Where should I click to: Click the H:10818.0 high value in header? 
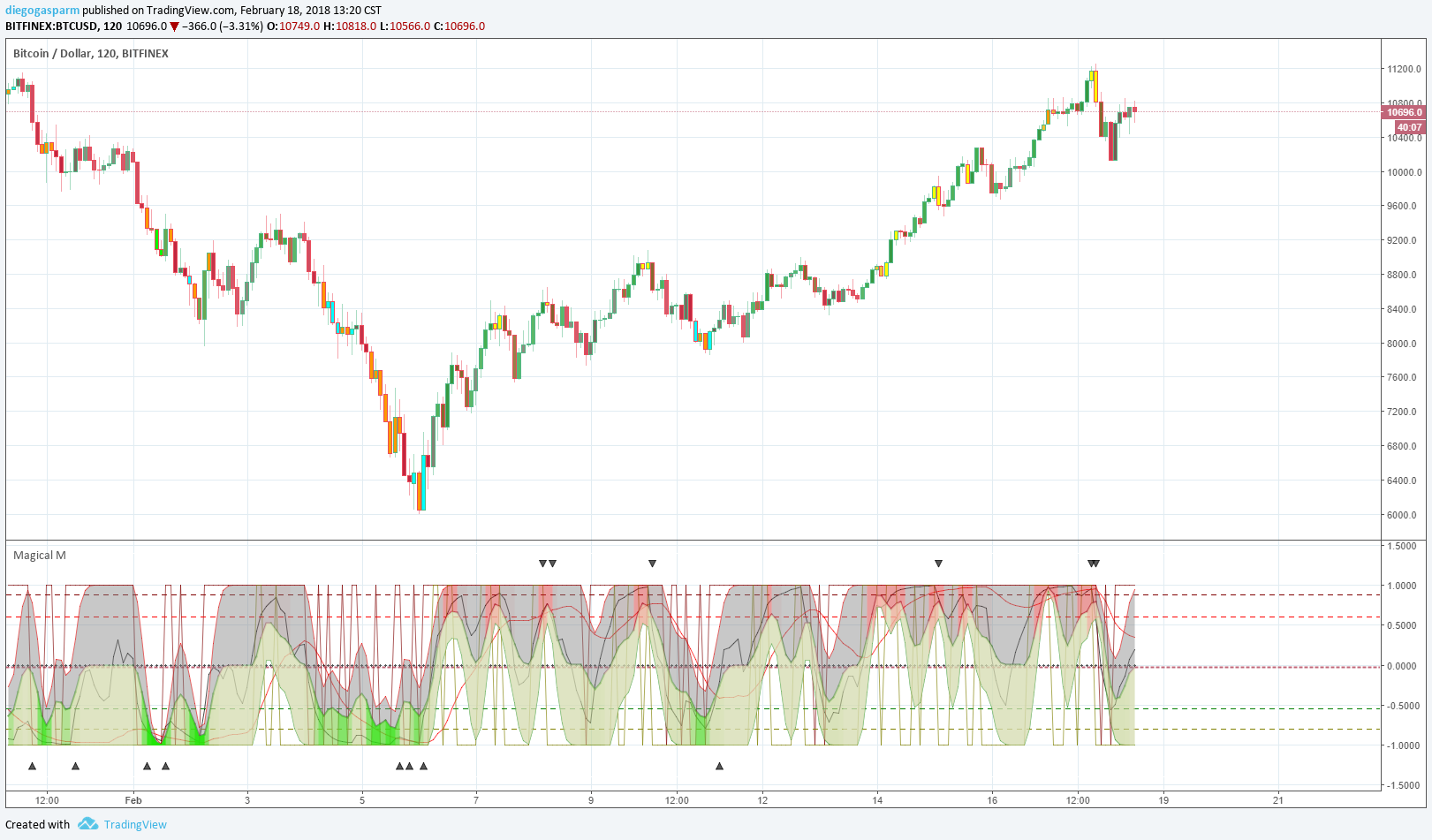tap(350, 26)
